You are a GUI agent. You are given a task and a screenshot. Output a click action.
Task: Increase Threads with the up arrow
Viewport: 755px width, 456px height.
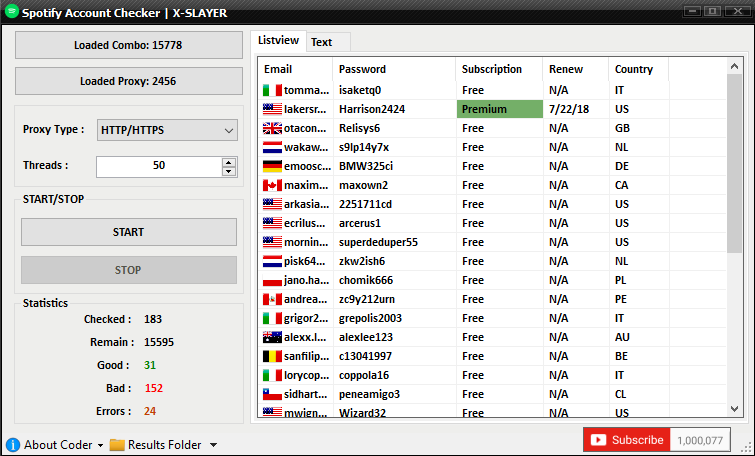click(x=229, y=162)
